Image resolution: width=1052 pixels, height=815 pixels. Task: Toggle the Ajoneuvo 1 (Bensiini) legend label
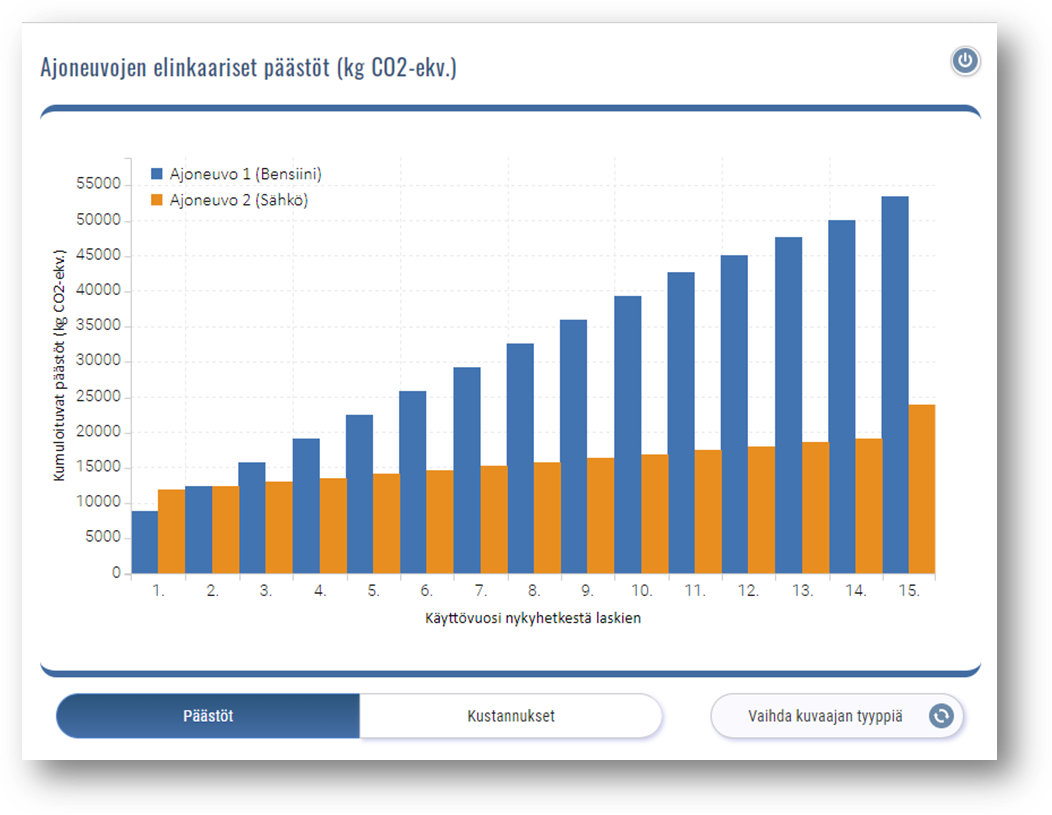point(245,174)
